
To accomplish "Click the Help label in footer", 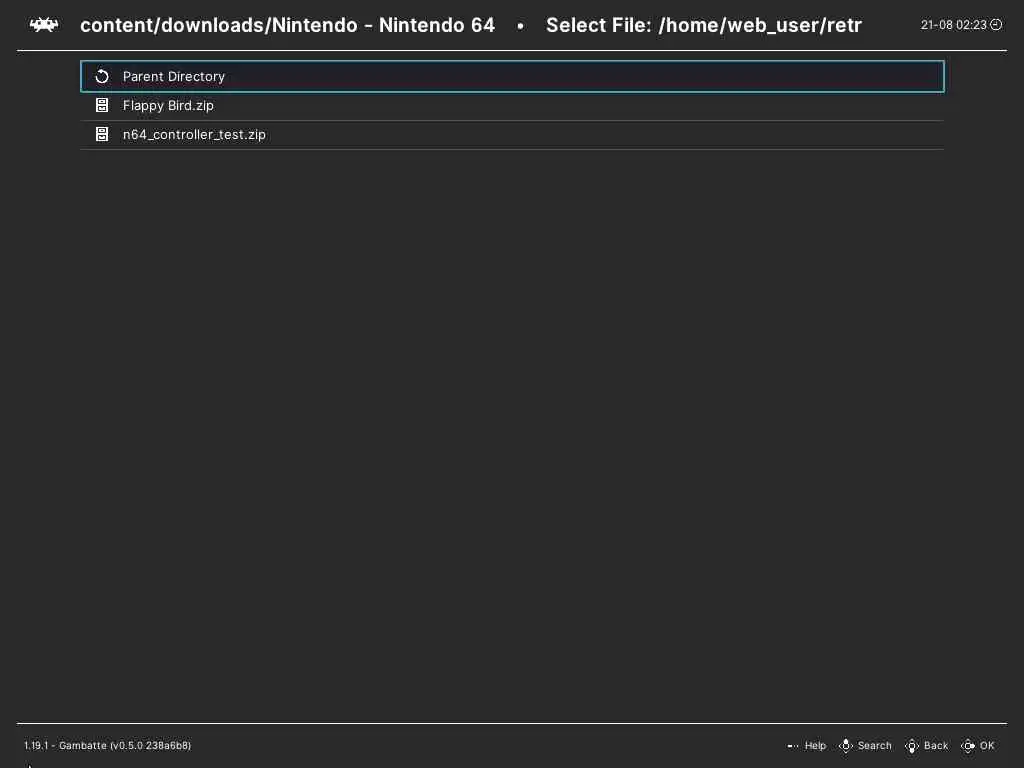I will [x=815, y=745].
